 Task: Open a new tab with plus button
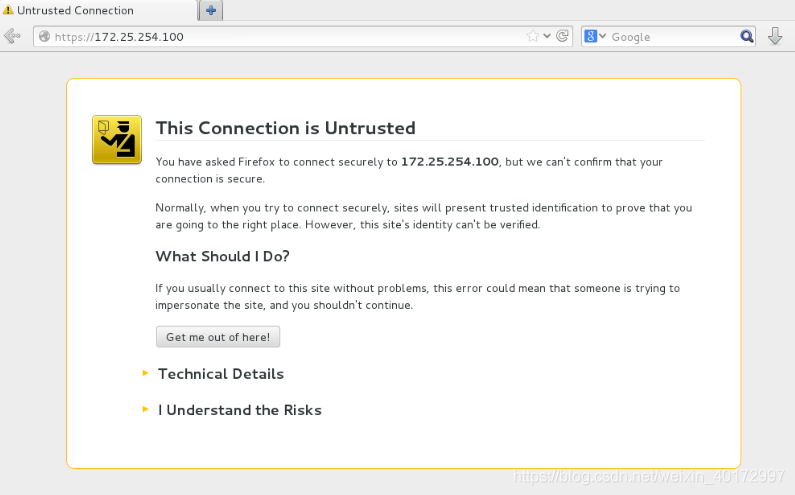[x=211, y=10]
